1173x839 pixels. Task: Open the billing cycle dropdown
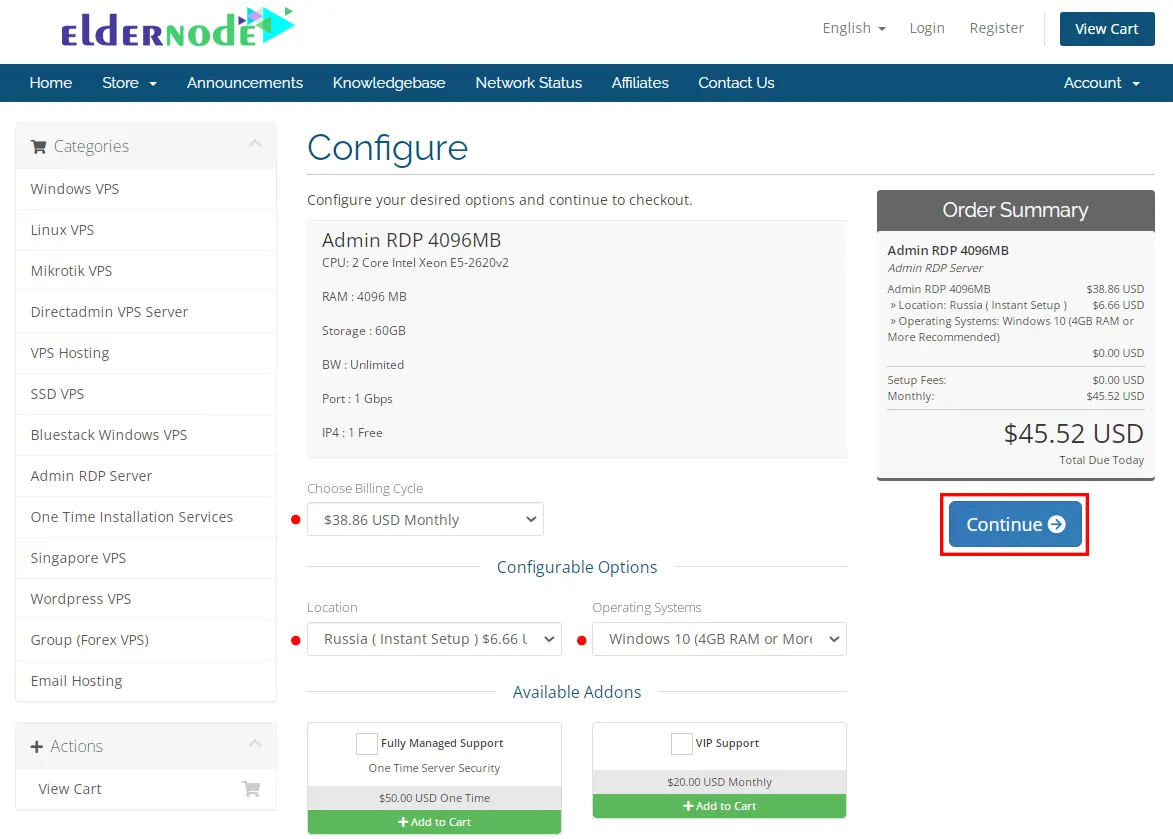click(x=425, y=519)
